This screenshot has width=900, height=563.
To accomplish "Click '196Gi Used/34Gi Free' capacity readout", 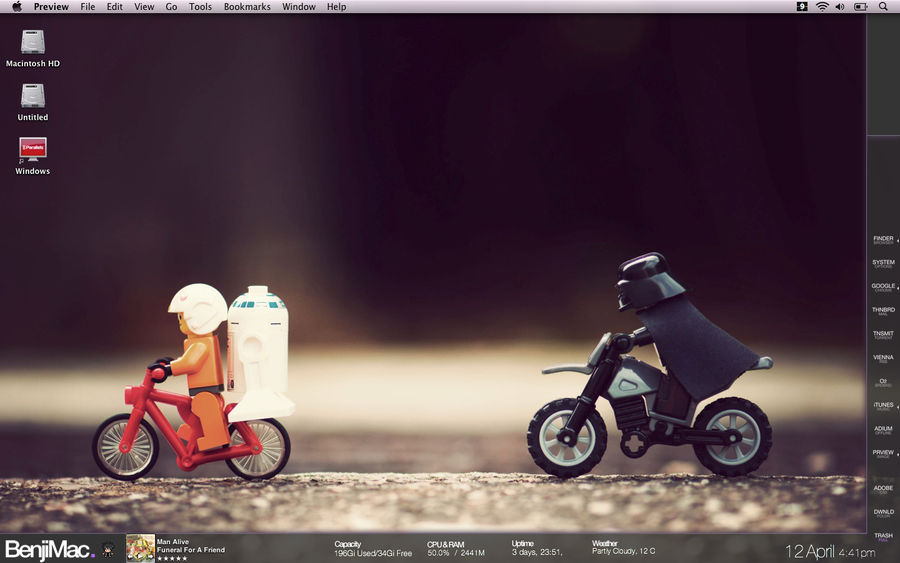I will tap(373, 553).
